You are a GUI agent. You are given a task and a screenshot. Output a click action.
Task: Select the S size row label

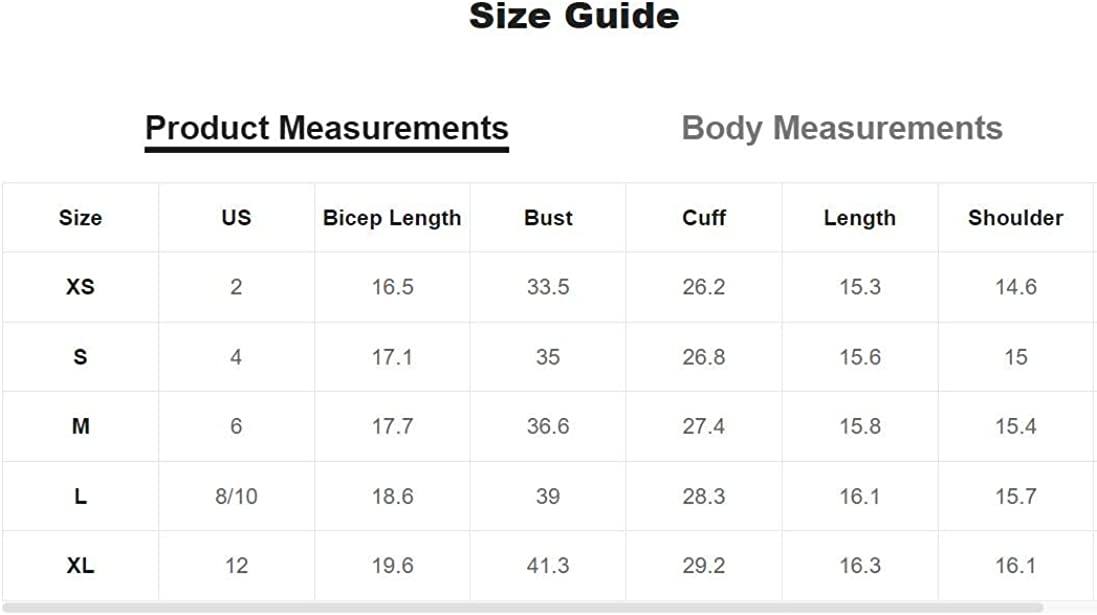(x=80, y=357)
